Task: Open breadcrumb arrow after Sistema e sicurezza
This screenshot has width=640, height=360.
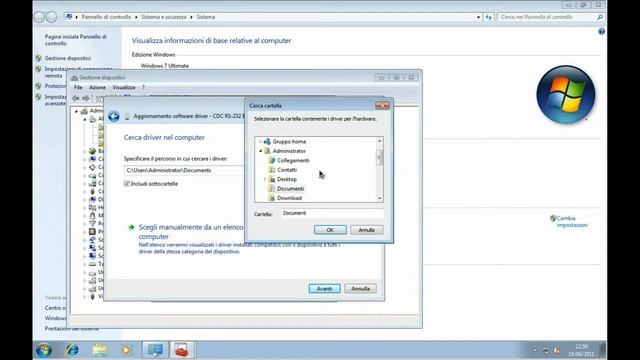Action: [191, 17]
